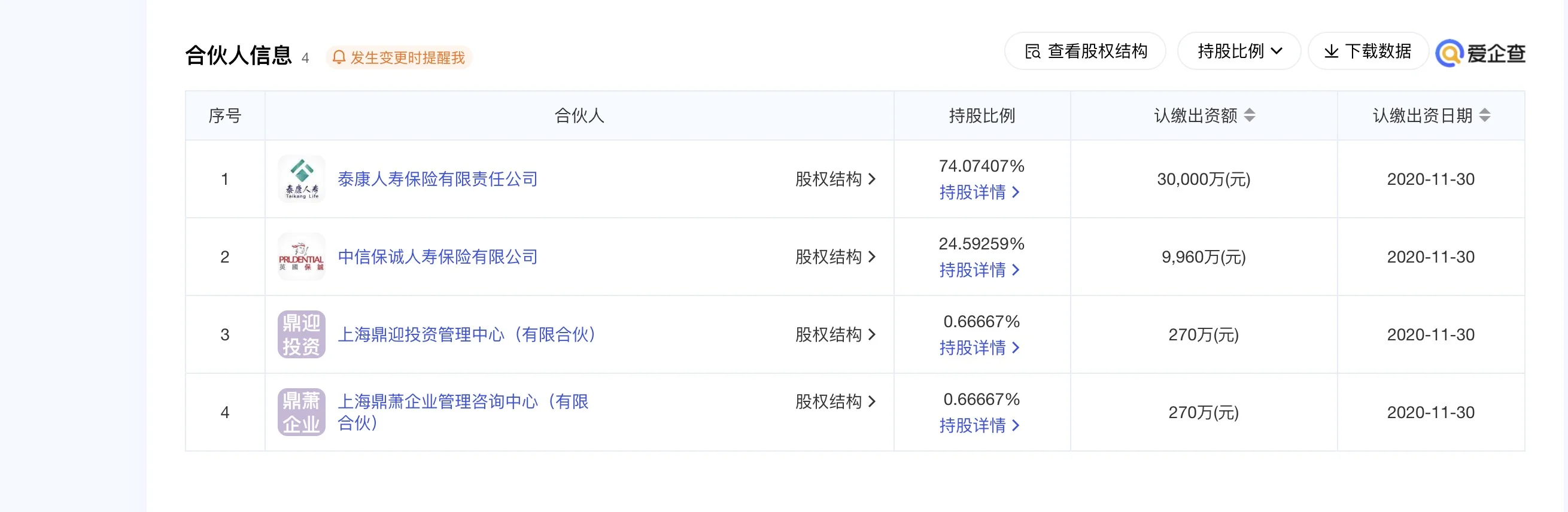Click the 合伙人信息 section title

[239, 56]
